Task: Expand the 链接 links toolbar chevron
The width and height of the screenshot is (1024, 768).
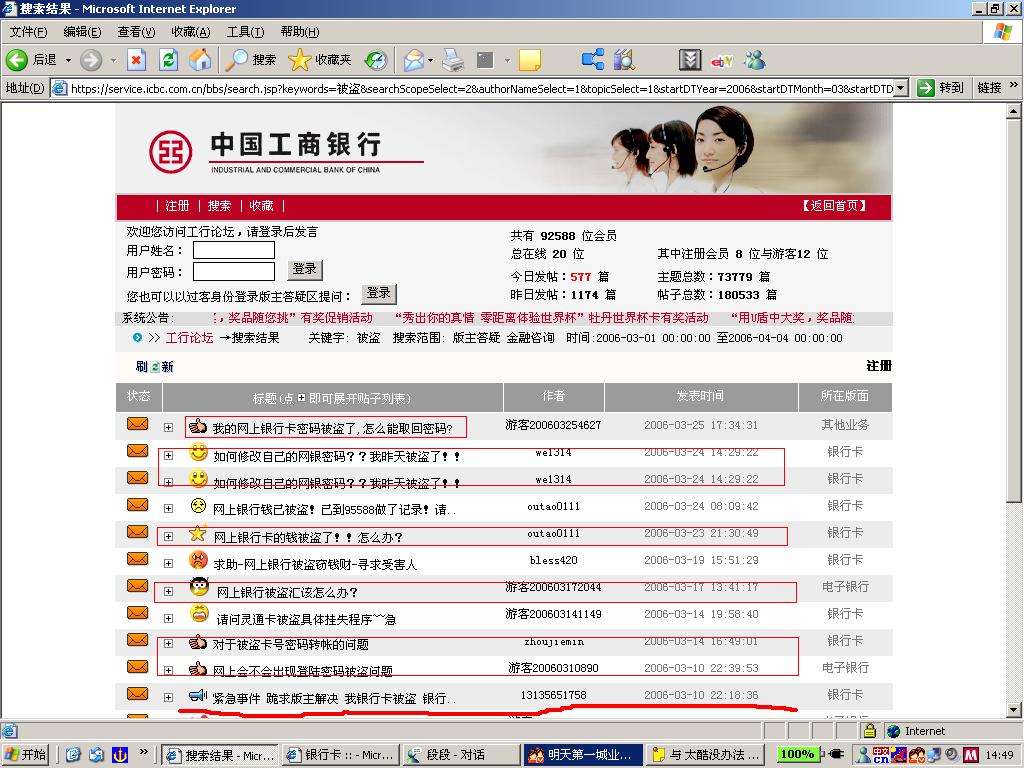Action: pyautogui.click(x=1014, y=85)
